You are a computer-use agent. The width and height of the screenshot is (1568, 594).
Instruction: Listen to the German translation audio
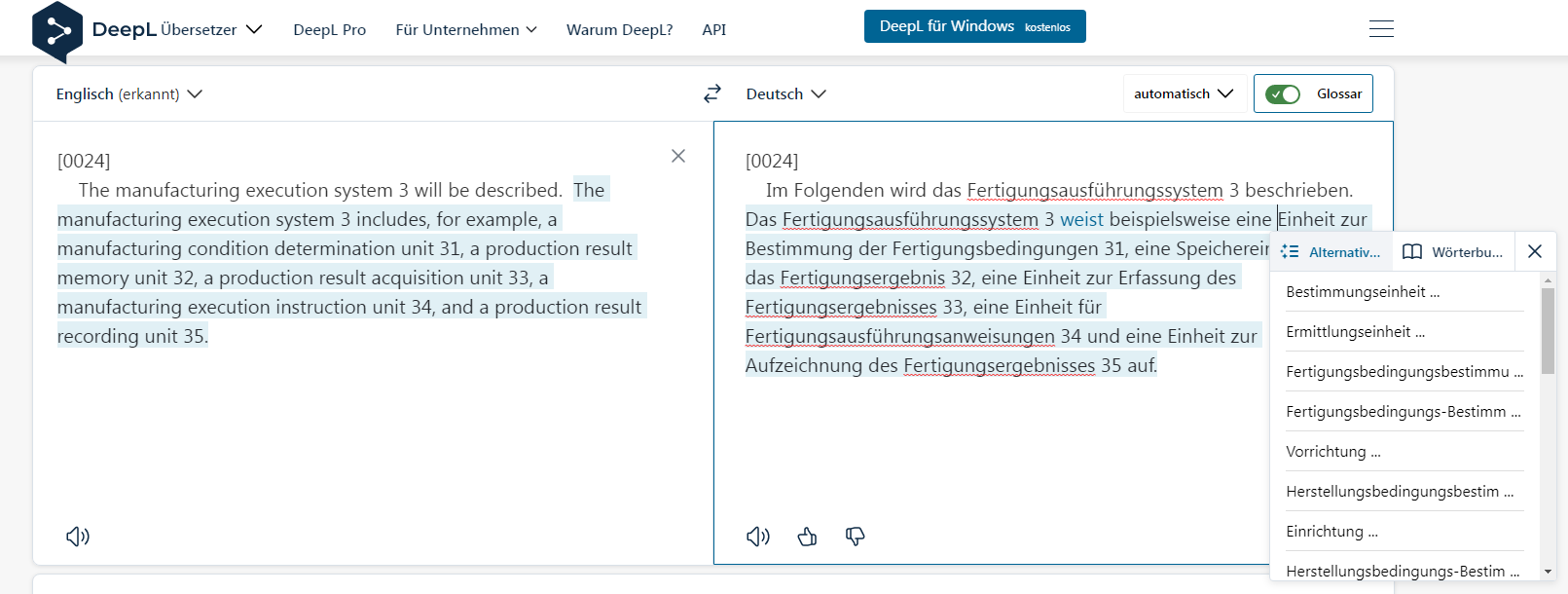758,537
